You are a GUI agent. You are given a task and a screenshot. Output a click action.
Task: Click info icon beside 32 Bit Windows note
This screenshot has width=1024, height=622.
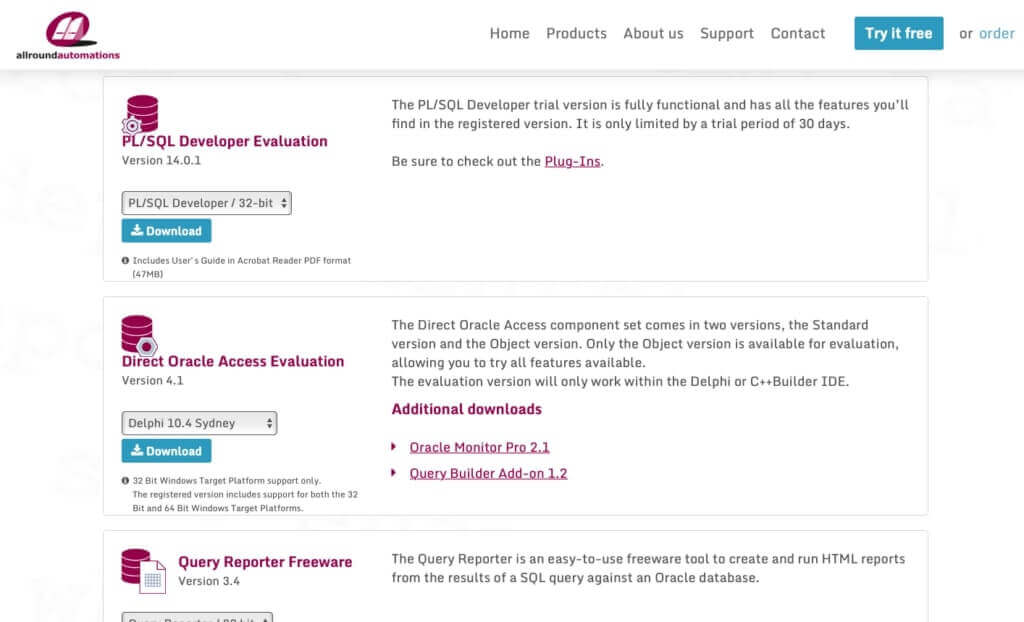pos(125,480)
